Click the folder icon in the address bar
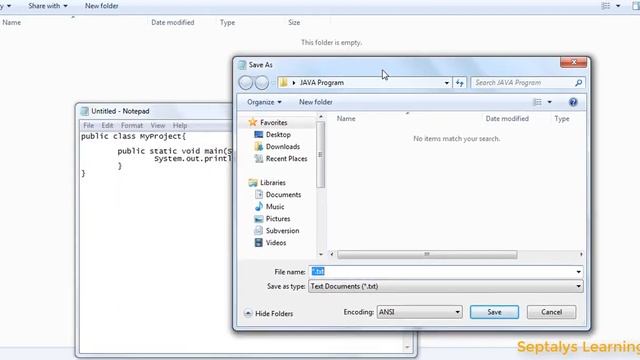Image resolution: width=640 pixels, height=360 pixels. point(283,82)
